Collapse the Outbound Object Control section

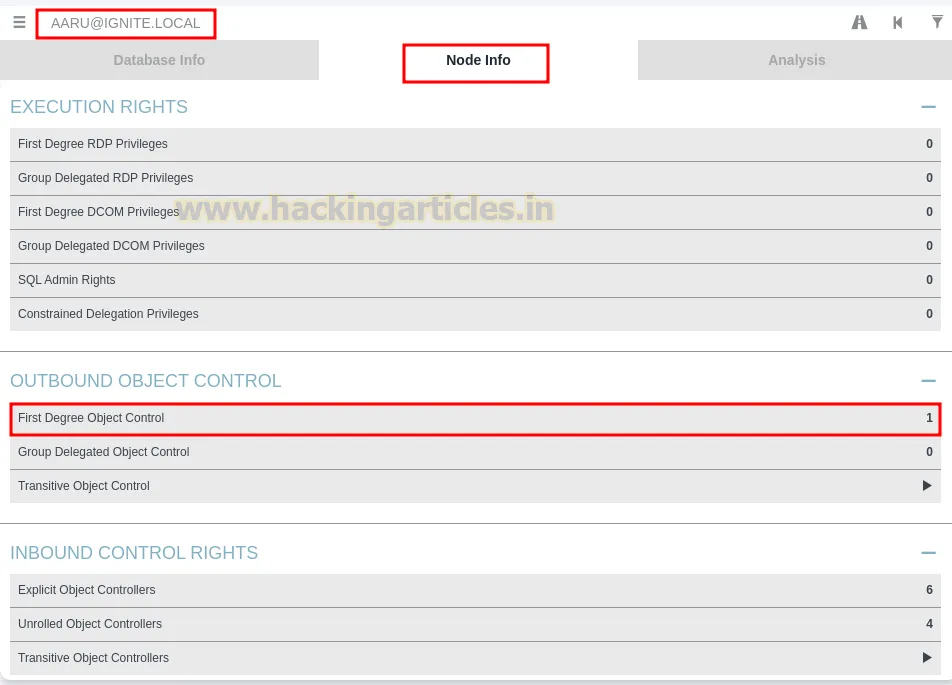coord(928,381)
